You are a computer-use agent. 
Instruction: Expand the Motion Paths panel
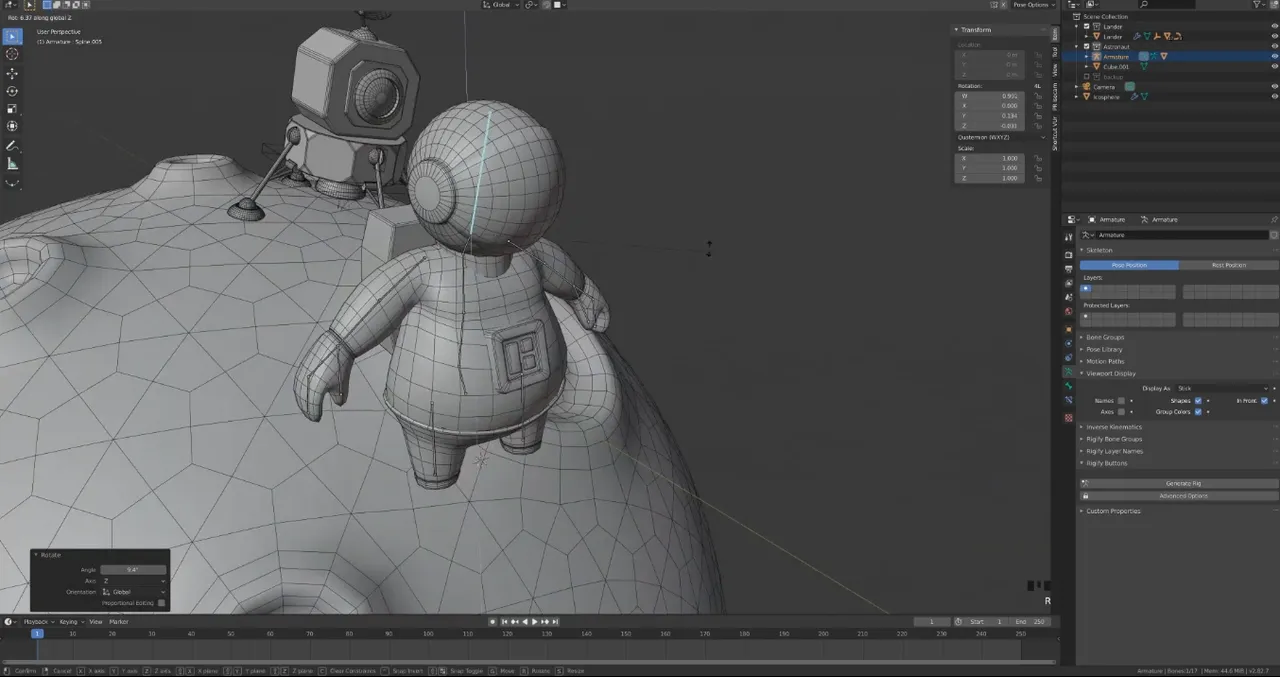1105,361
